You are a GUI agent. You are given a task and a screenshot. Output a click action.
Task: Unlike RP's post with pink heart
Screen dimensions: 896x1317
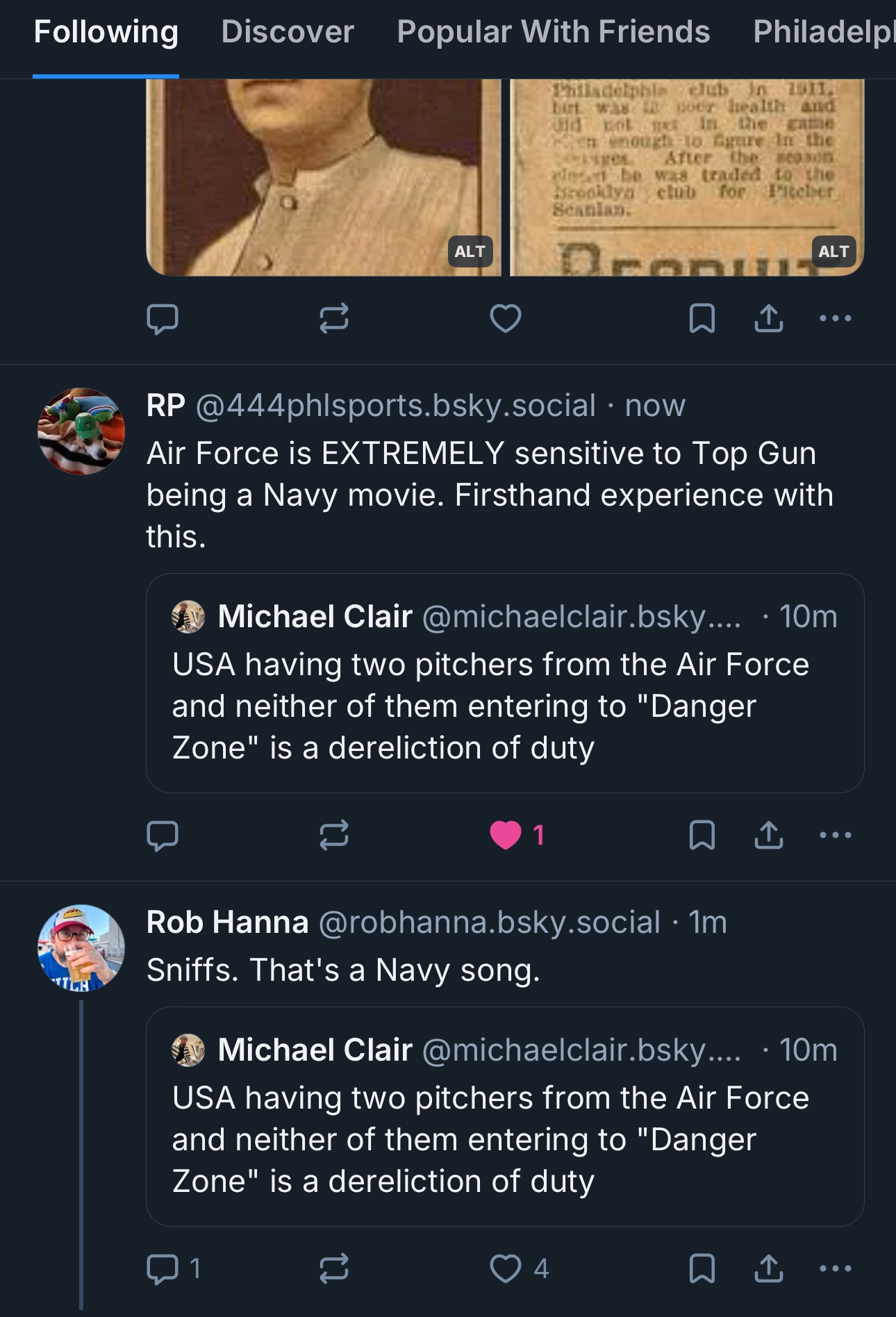[506, 835]
